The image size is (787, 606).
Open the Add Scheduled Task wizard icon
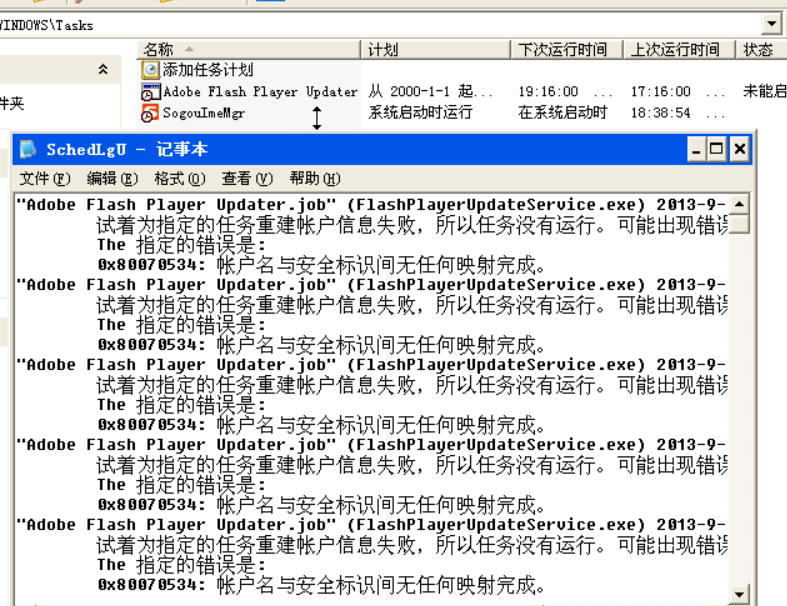(x=150, y=70)
